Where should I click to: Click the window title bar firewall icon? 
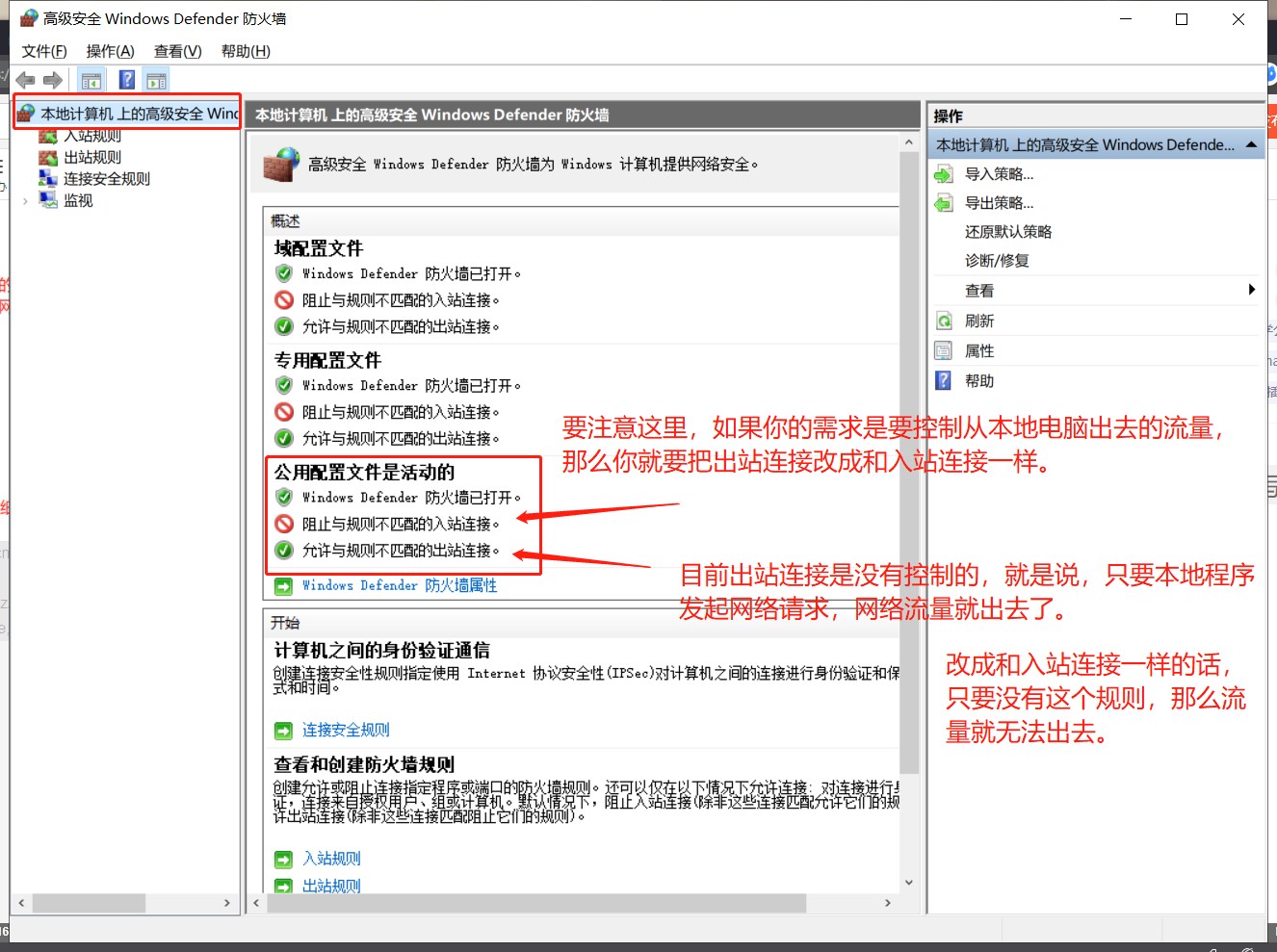click(29, 18)
